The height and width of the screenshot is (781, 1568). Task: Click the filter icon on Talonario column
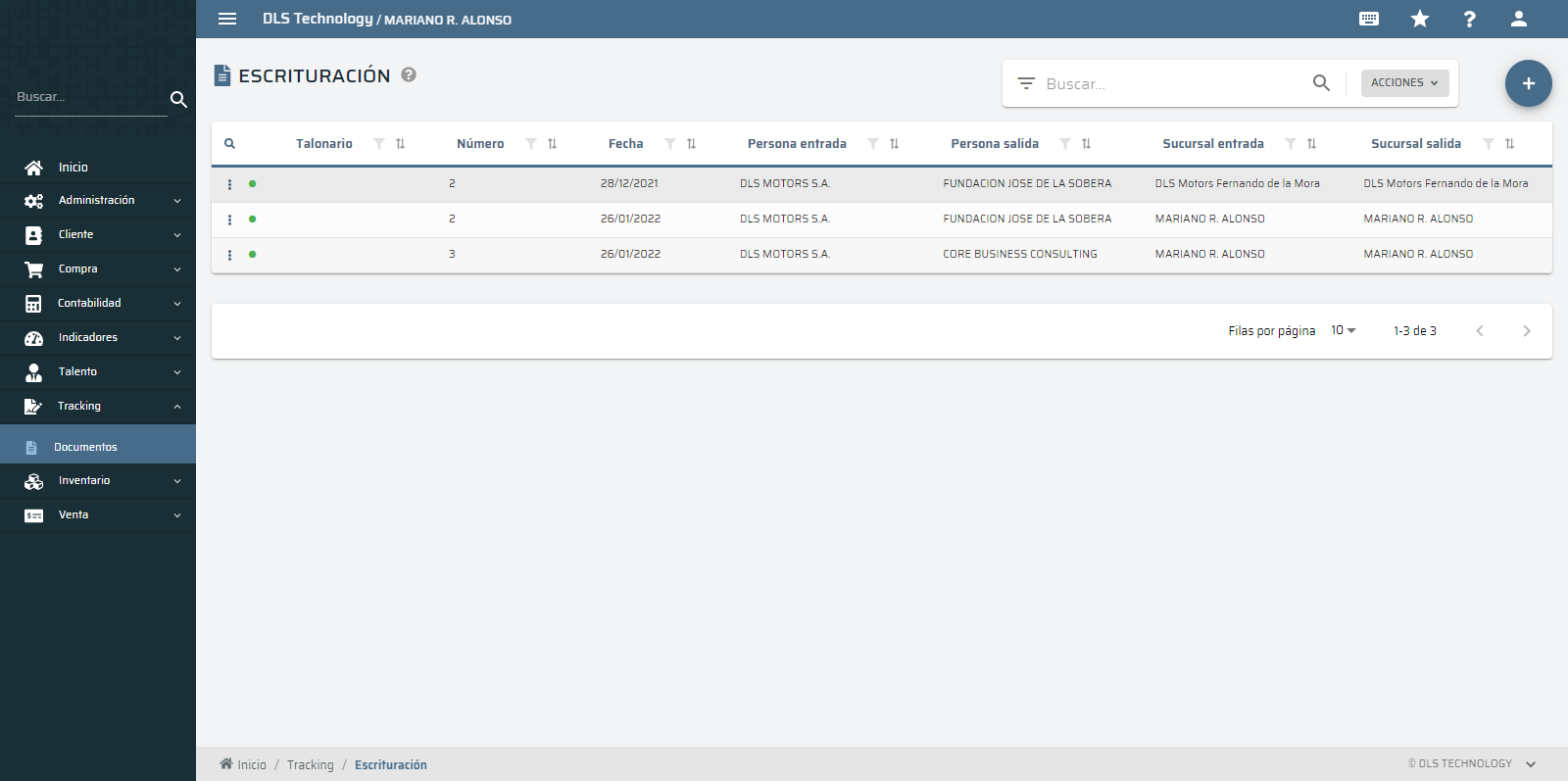[x=379, y=144]
